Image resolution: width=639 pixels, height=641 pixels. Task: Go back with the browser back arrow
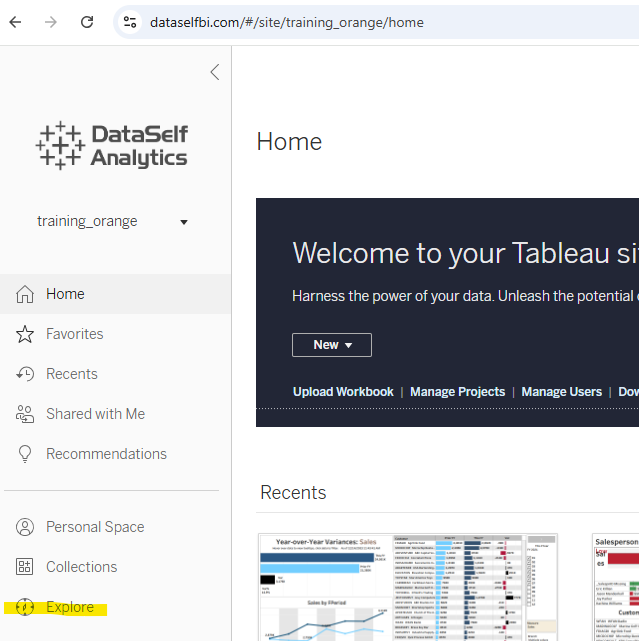[16, 22]
